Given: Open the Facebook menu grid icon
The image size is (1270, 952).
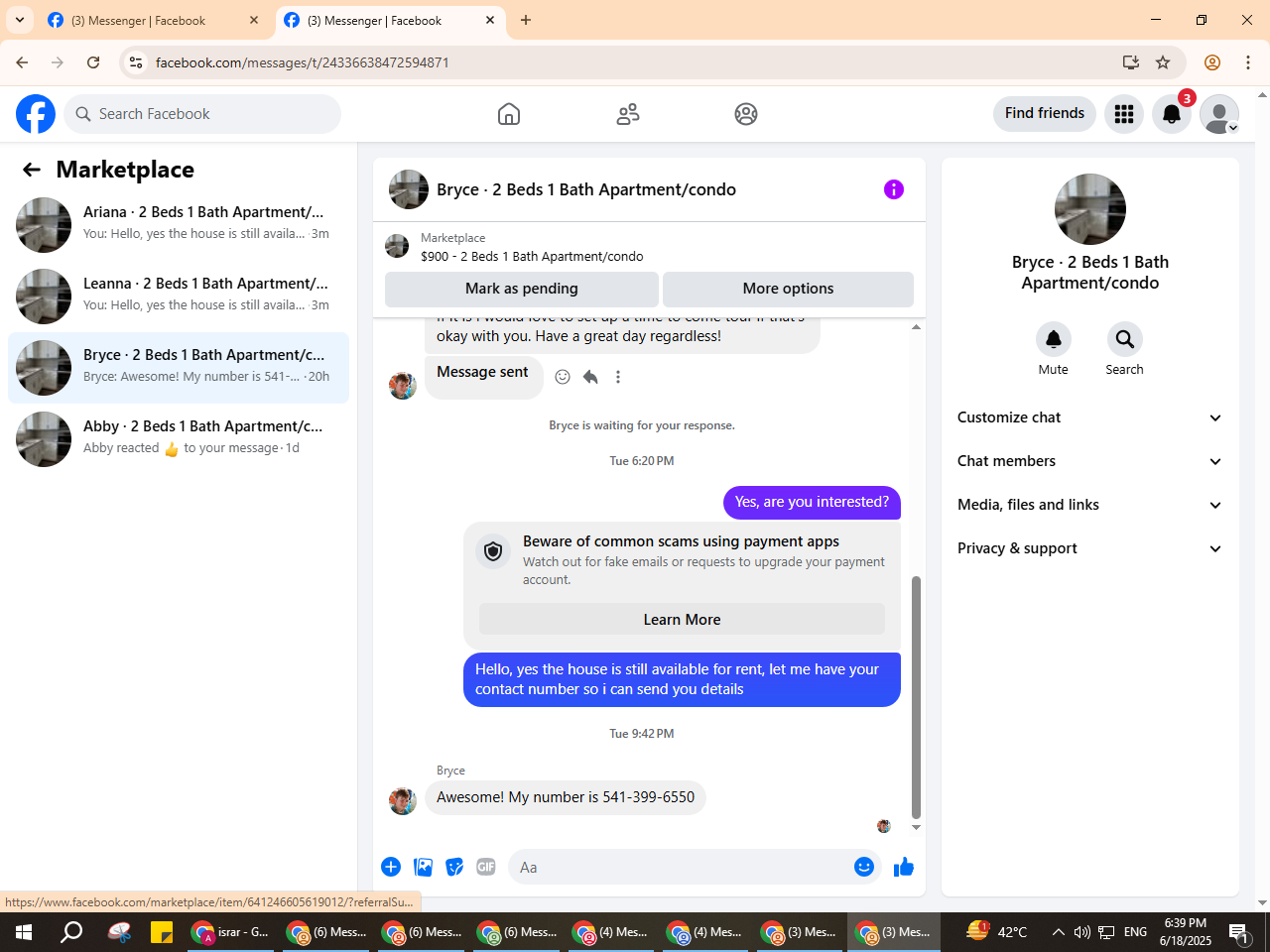Looking at the screenshot, I should tap(1124, 114).
